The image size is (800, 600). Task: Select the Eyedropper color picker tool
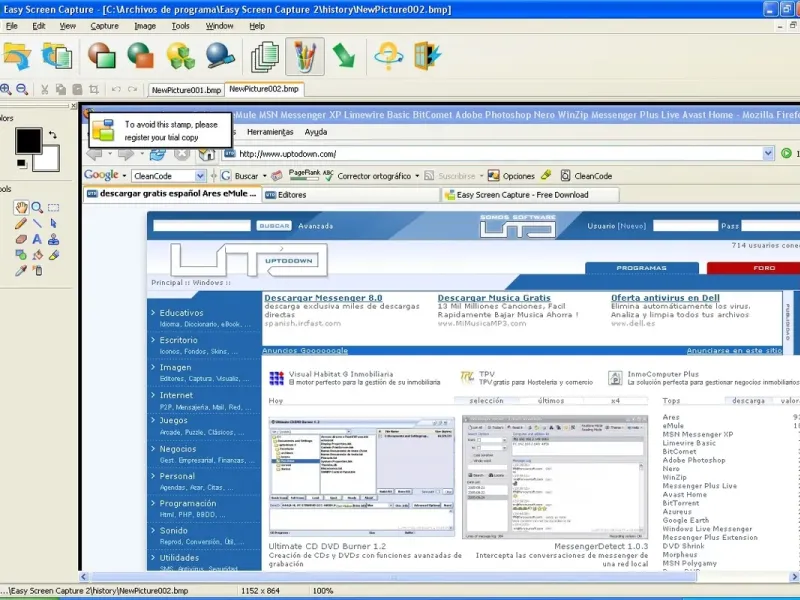click(x=21, y=270)
